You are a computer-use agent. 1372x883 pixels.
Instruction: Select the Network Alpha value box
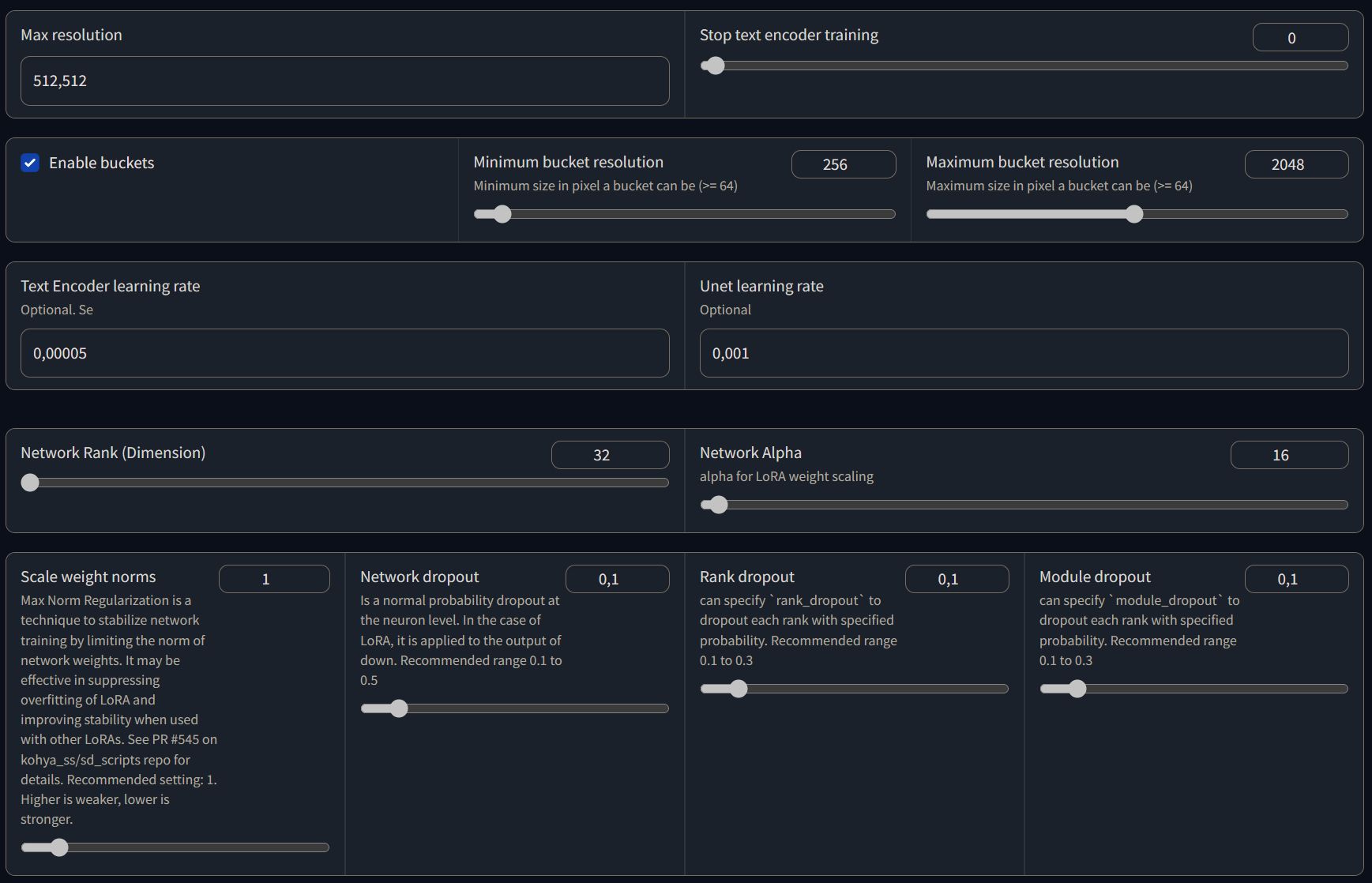pos(1288,455)
